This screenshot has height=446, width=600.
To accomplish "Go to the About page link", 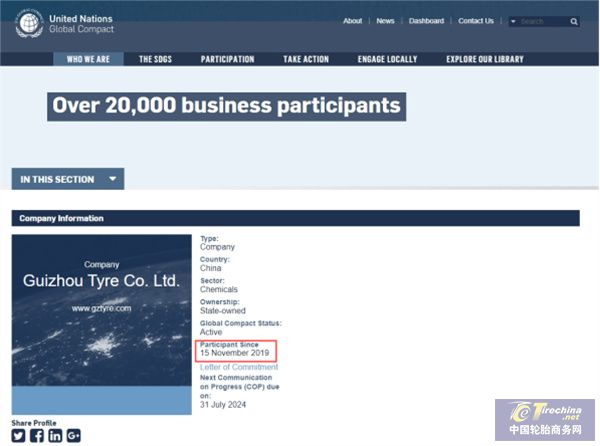I will coord(352,21).
